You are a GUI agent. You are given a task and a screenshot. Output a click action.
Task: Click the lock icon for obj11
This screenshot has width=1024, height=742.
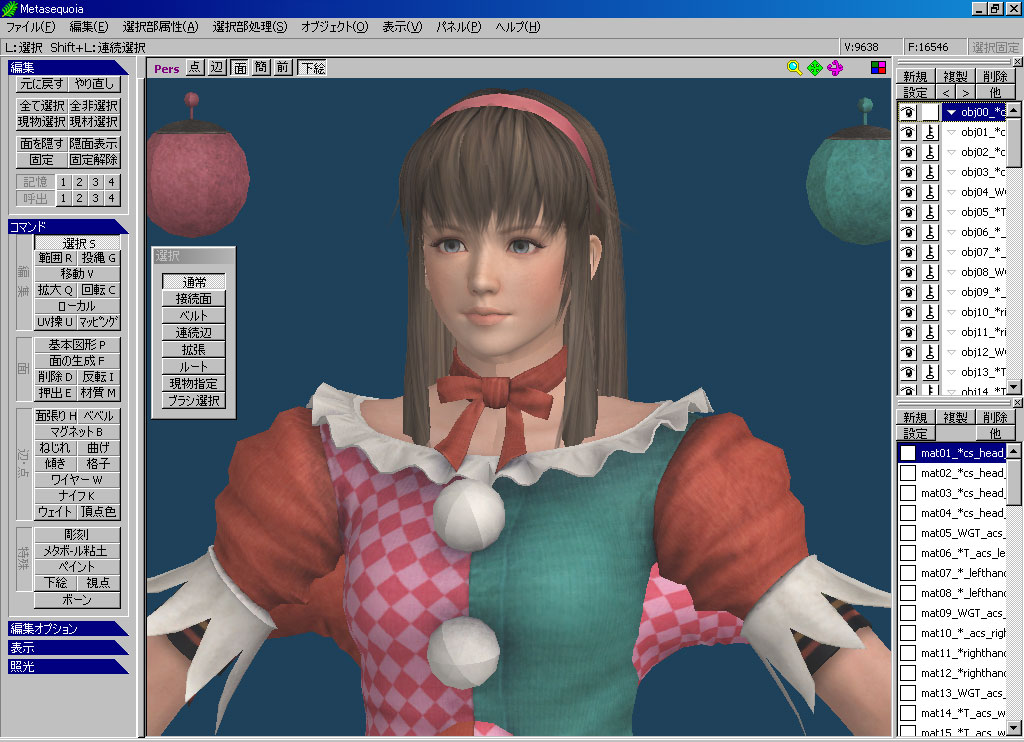[x=930, y=332]
